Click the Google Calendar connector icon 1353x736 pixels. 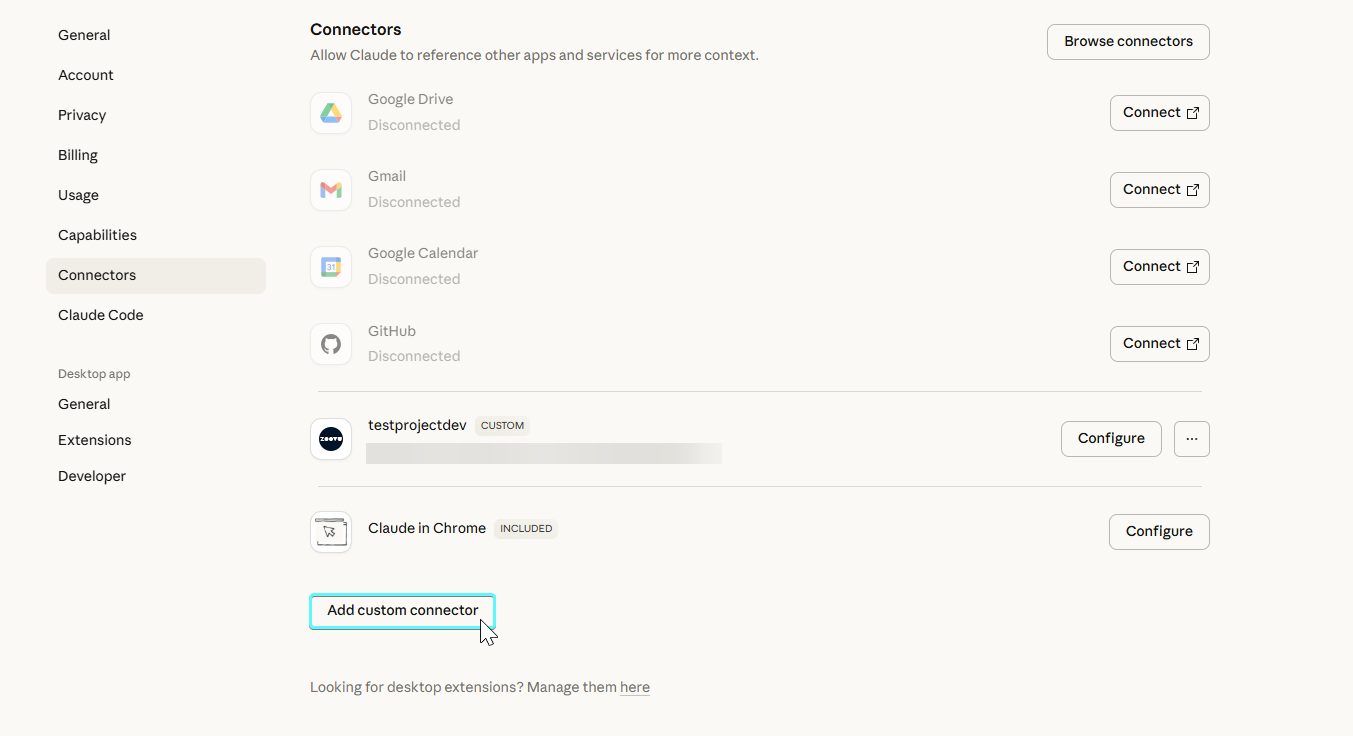point(331,267)
